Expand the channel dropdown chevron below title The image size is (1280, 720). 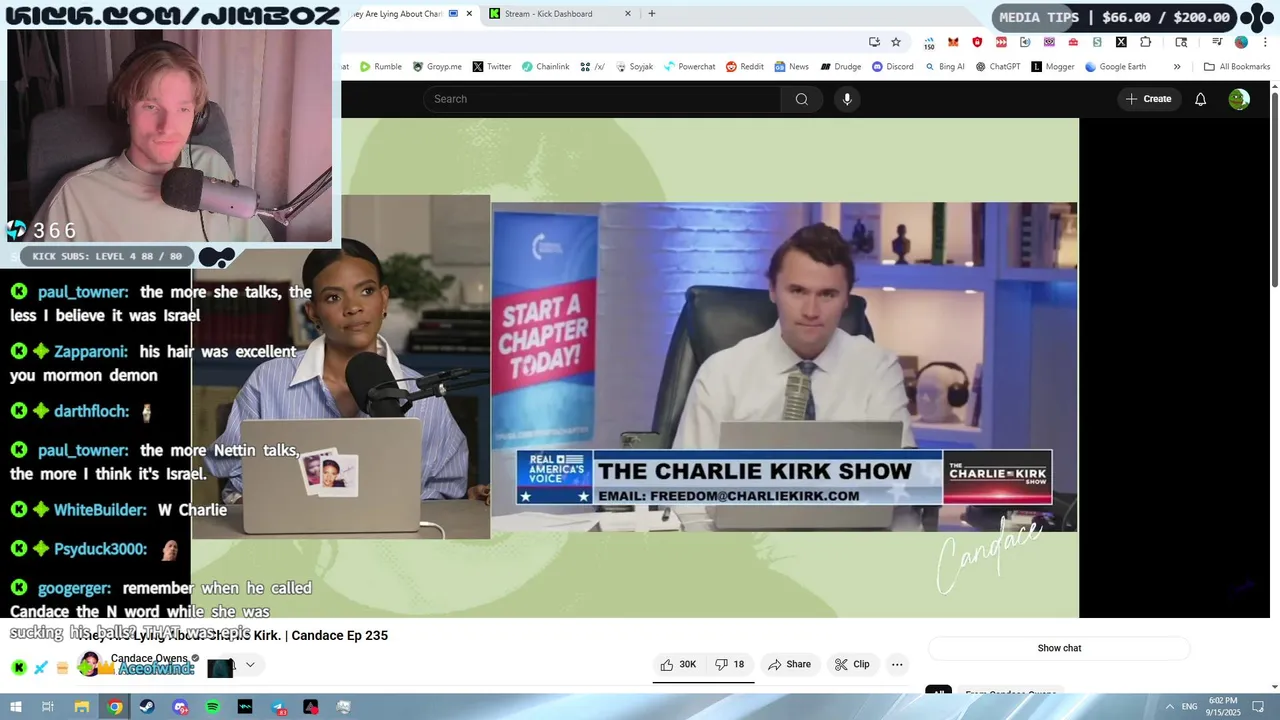click(x=250, y=664)
